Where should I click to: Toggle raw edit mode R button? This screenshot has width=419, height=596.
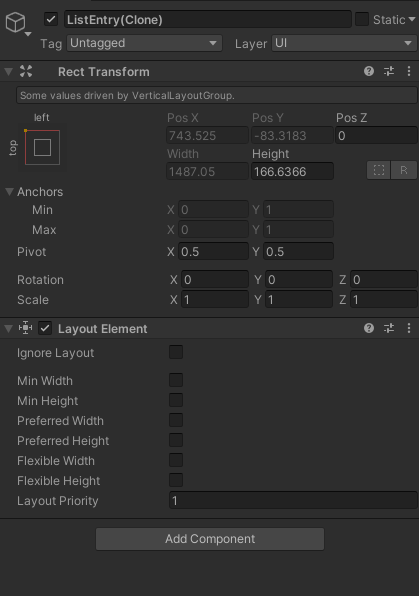point(403,170)
